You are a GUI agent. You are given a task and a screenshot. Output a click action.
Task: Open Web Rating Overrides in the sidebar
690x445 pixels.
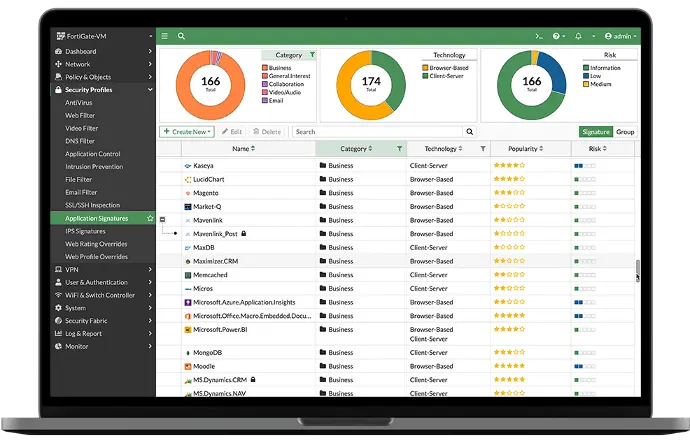[96, 244]
